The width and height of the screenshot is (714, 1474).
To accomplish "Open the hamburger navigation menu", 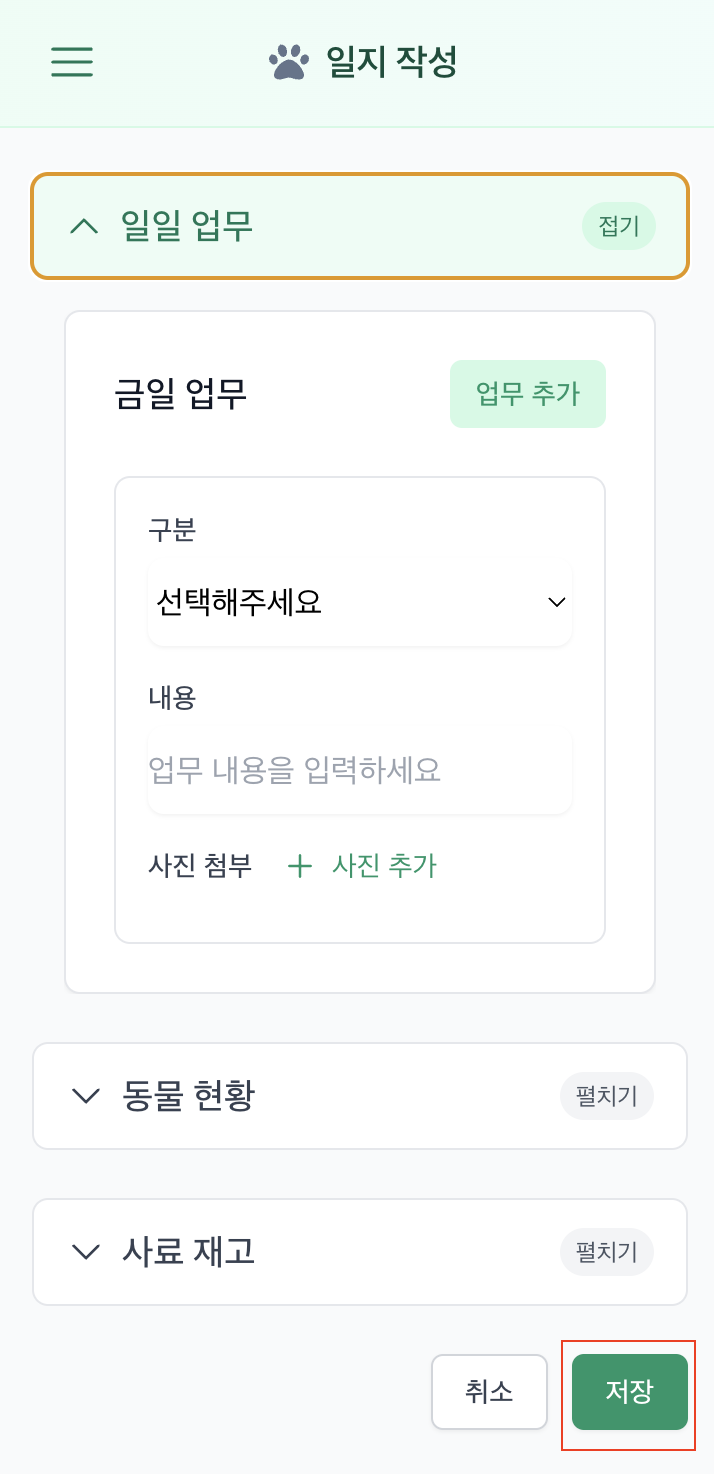I will pyautogui.click(x=71, y=62).
